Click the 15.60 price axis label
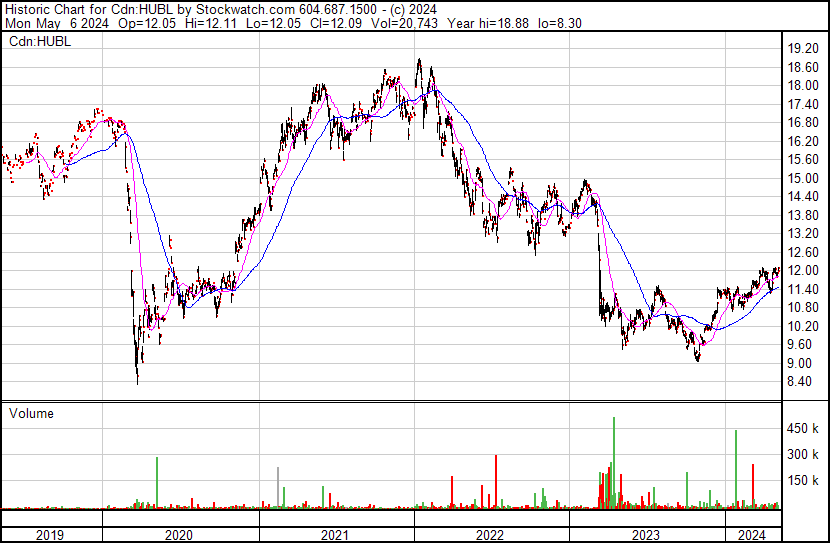 click(x=803, y=160)
